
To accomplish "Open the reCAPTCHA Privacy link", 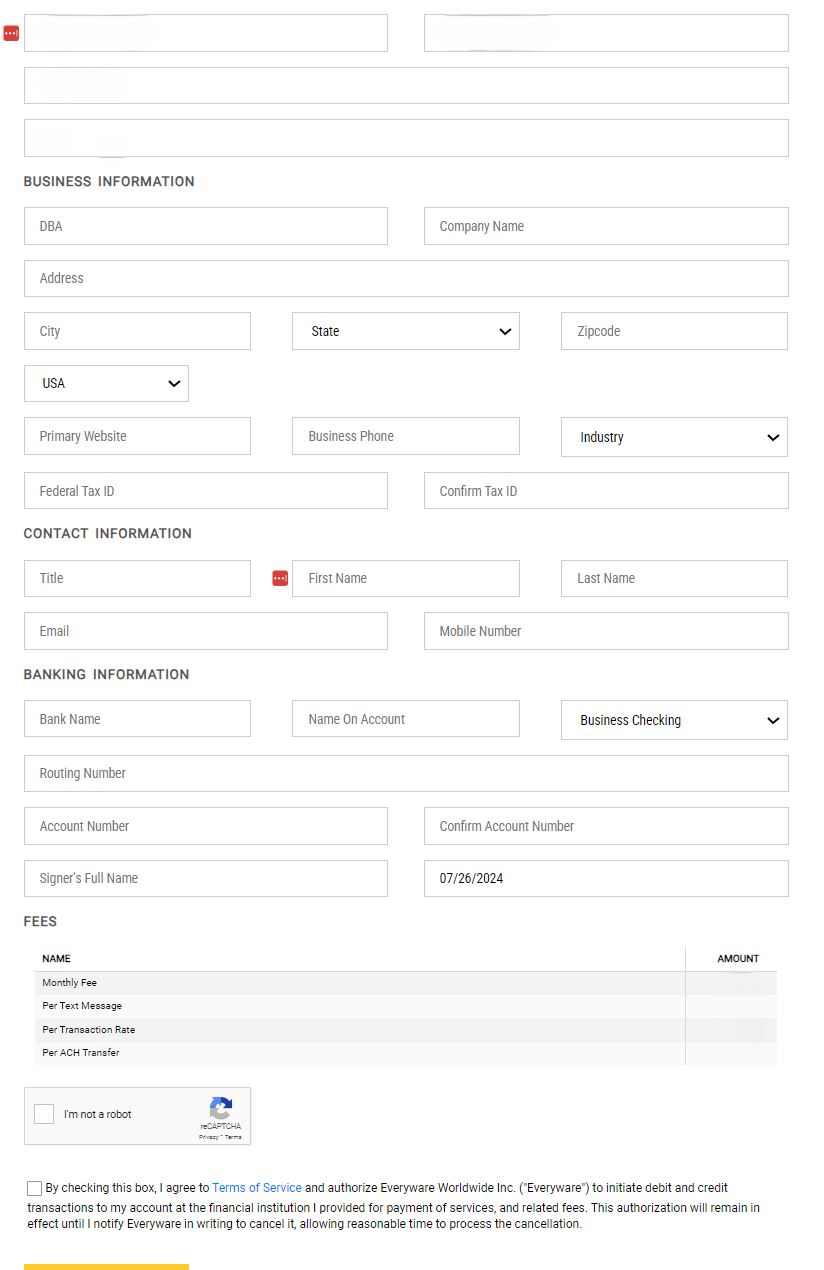I will pos(209,1137).
